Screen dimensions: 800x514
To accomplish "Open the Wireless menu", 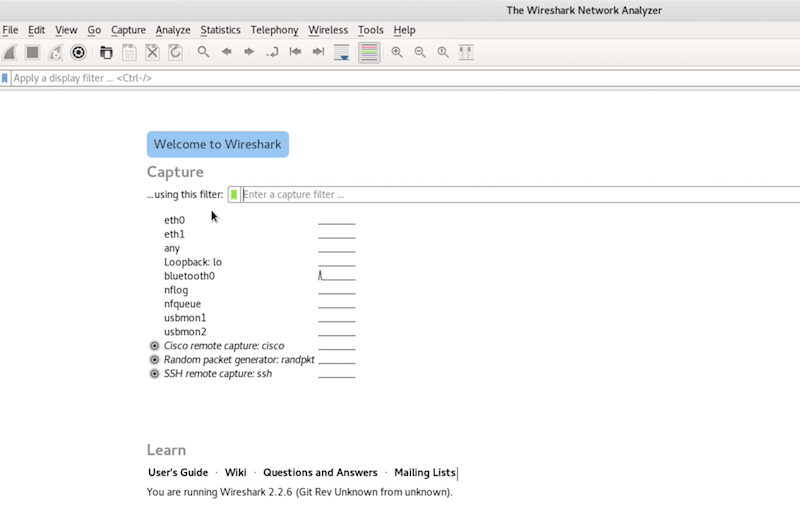I will pos(328,30).
